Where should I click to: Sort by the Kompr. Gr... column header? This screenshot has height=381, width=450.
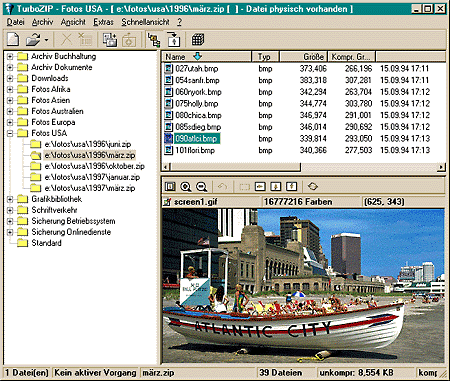pyautogui.click(x=352, y=57)
